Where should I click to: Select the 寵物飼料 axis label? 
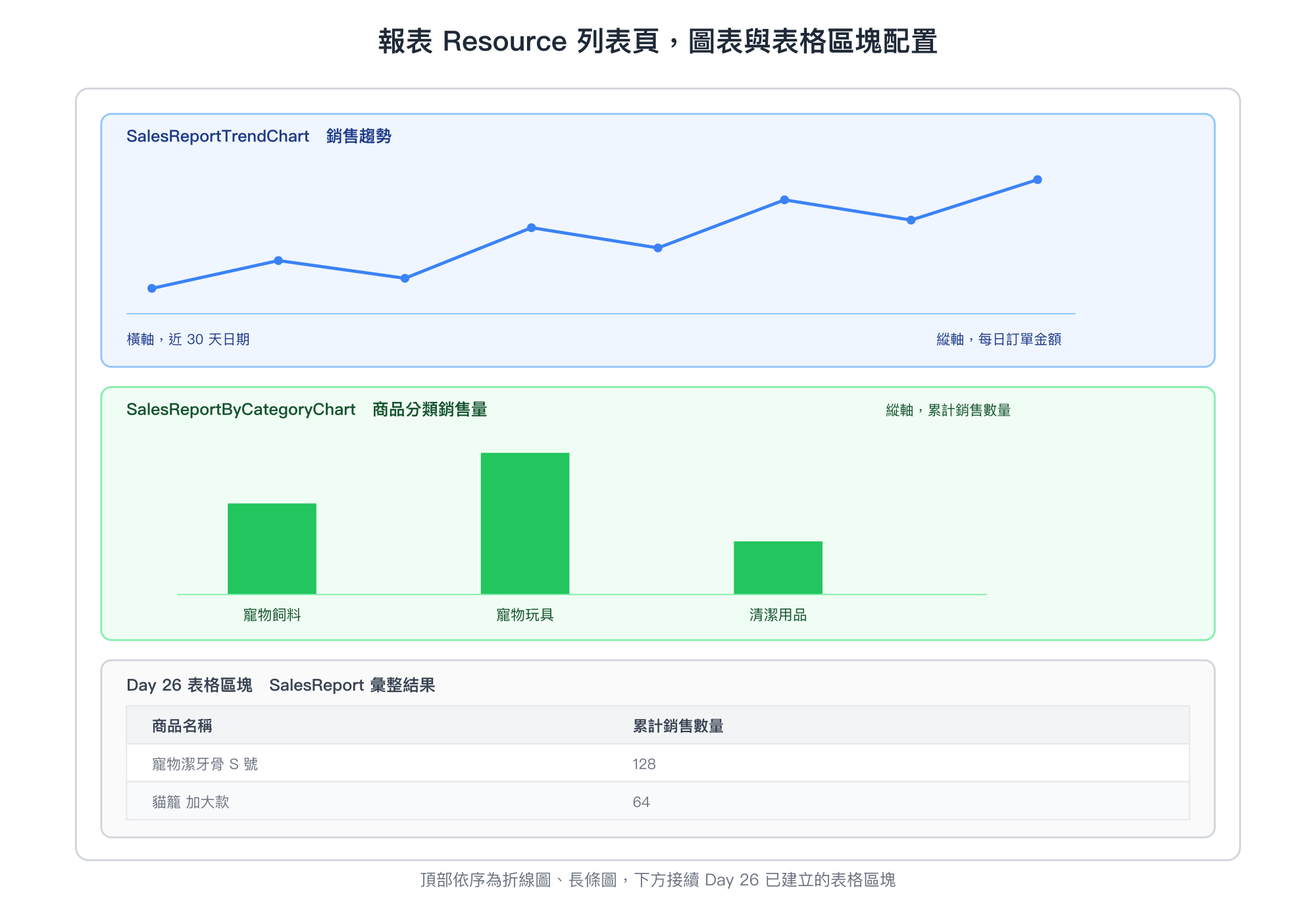(x=272, y=615)
